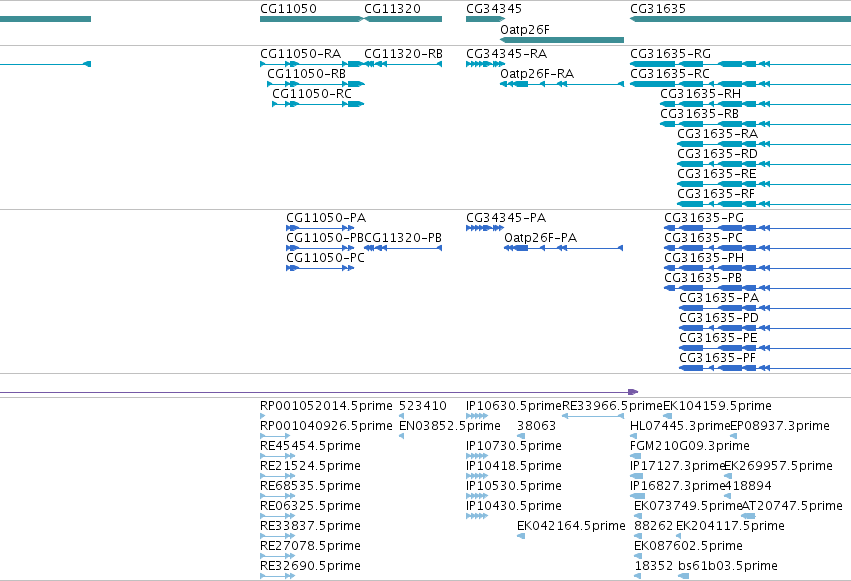Click EST HL07445.3prime
The image size is (851, 581).
click(x=633, y=436)
